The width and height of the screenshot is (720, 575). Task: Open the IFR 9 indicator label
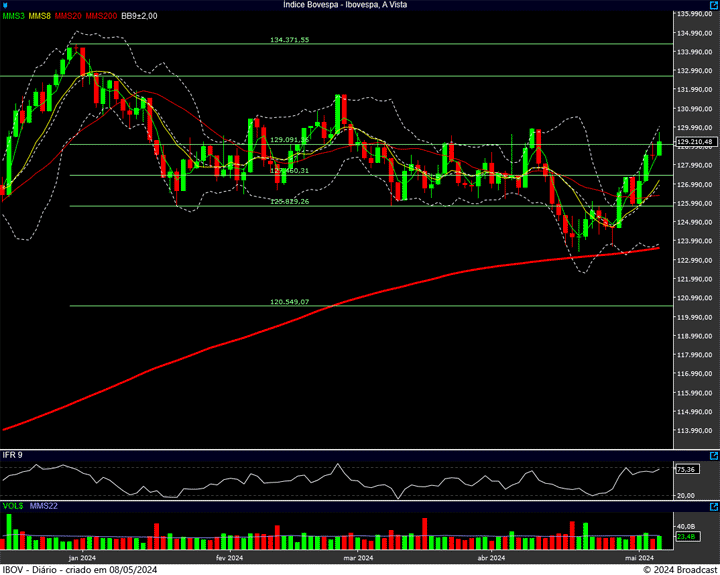[13, 455]
